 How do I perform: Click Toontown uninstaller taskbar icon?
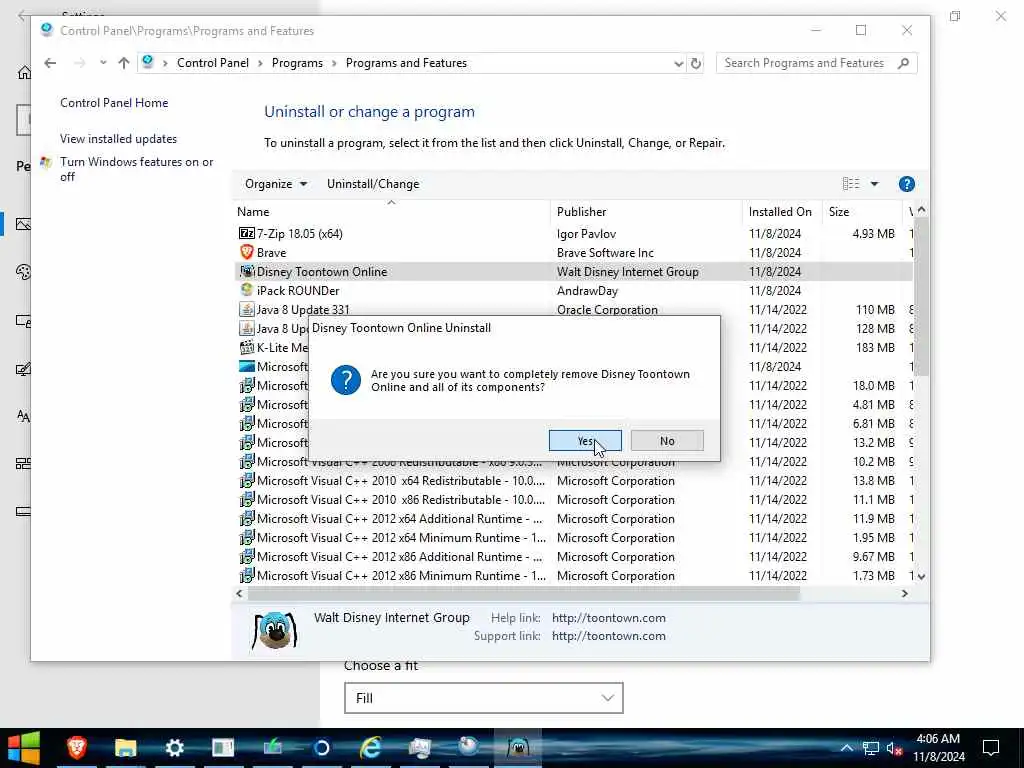(517, 748)
